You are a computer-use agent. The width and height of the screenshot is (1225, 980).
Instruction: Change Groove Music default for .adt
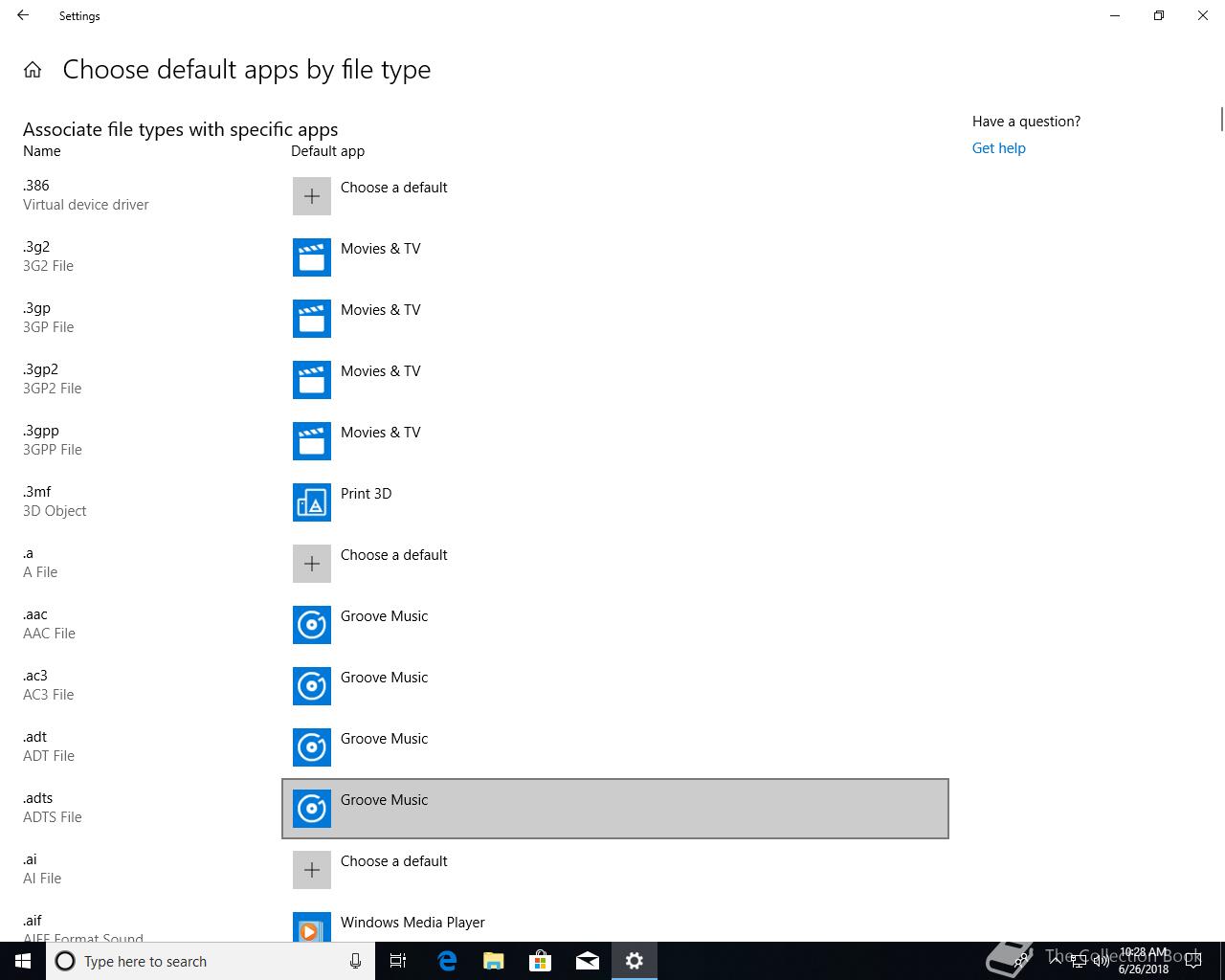(615, 747)
